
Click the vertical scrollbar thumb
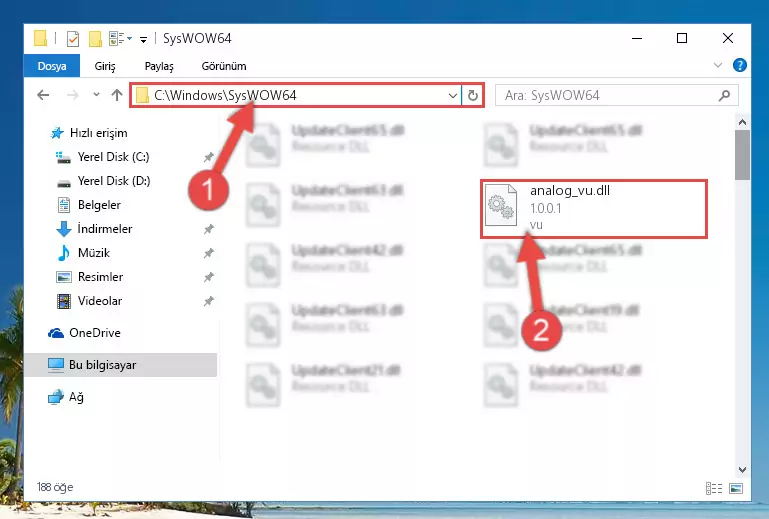tap(743, 155)
